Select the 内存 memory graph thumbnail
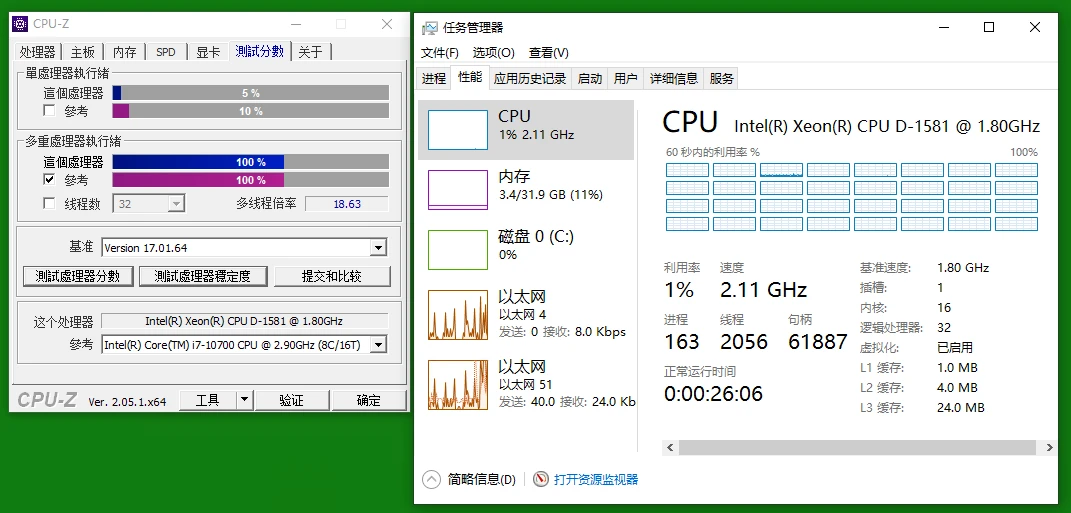Image resolution: width=1071 pixels, height=513 pixels. (x=458, y=189)
